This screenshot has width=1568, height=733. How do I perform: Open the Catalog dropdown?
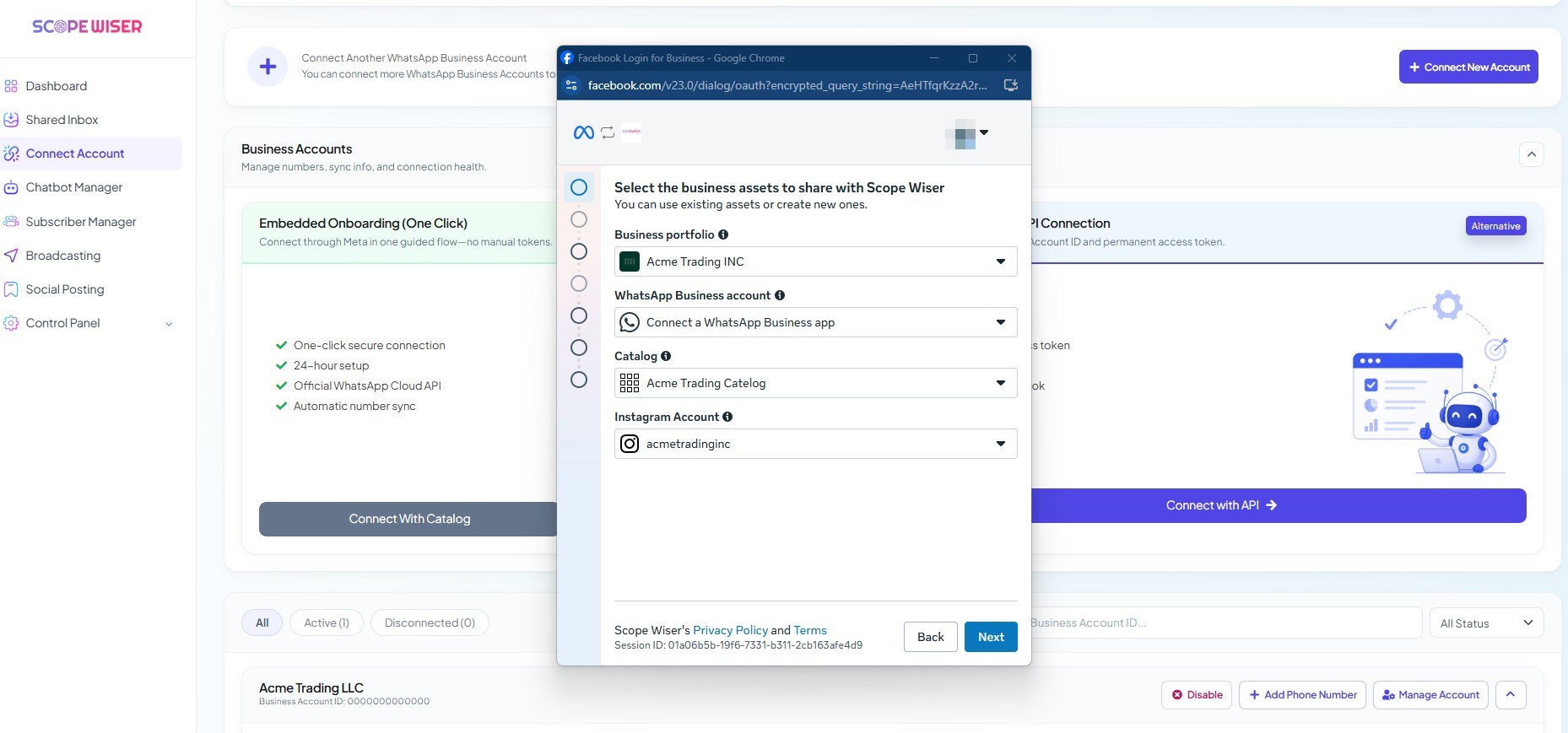816,383
